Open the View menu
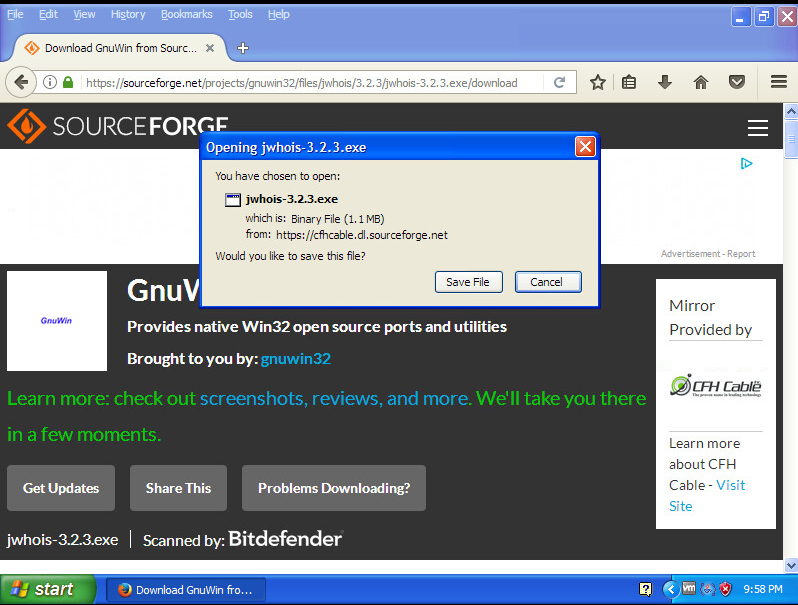This screenshot has height=605, width=798. click(x=84, y=14)
